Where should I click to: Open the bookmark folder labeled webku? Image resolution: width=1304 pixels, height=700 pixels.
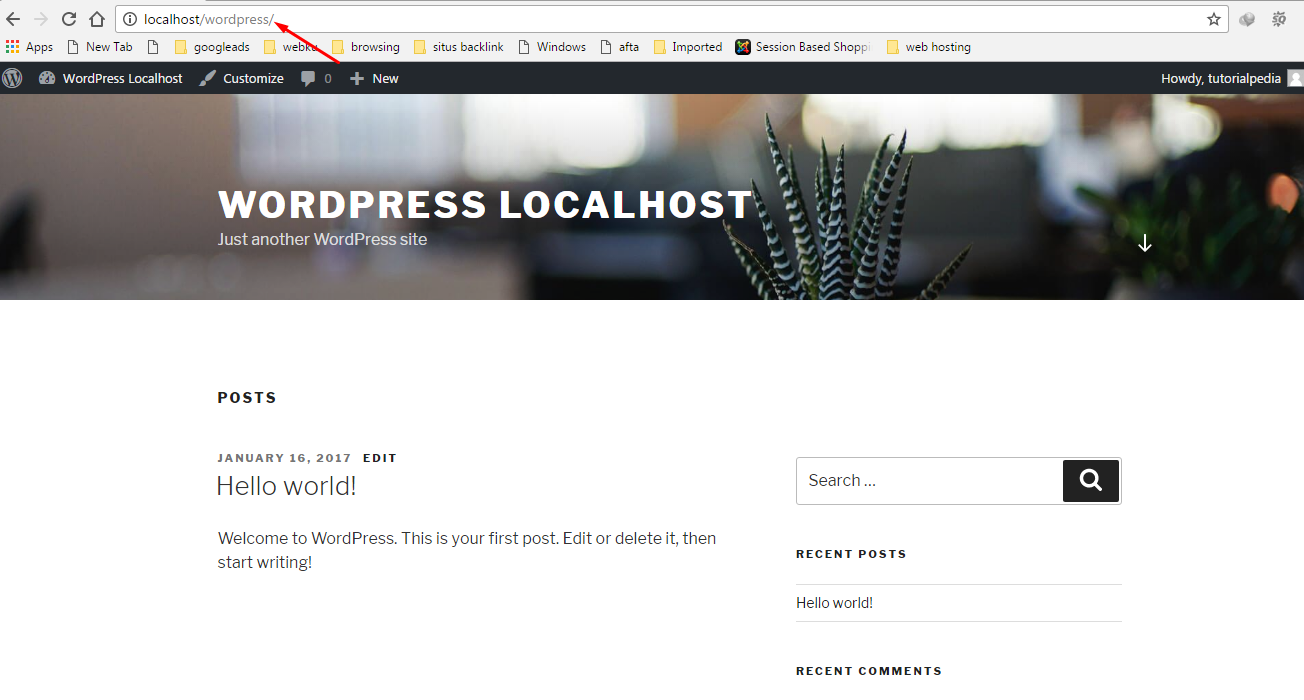[291, 47]
